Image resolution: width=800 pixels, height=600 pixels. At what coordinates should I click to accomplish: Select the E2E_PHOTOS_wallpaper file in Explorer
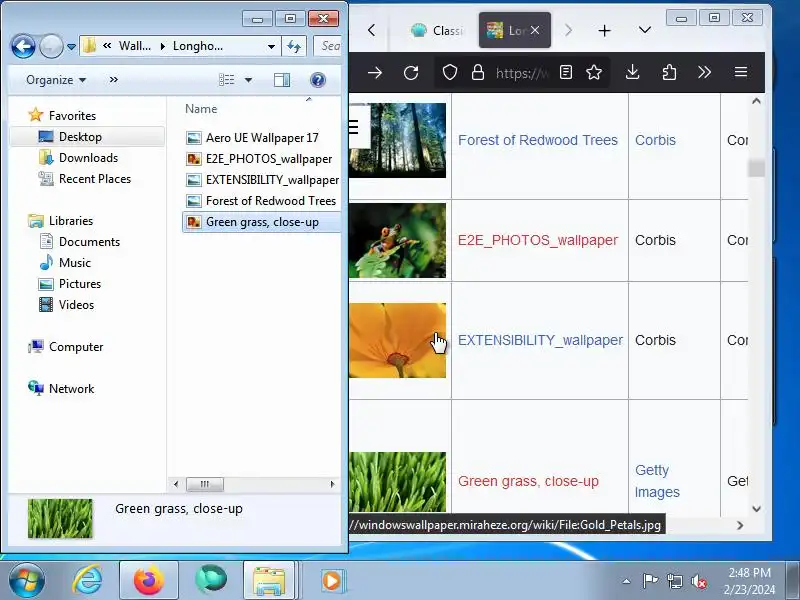coord(268,159)
